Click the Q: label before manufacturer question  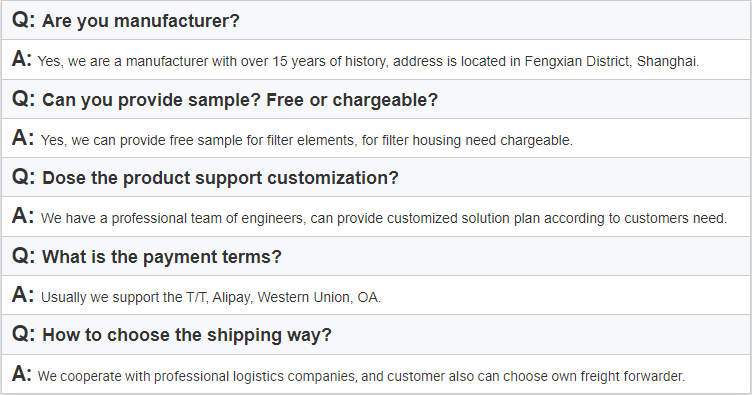click(x=24, y=21)
